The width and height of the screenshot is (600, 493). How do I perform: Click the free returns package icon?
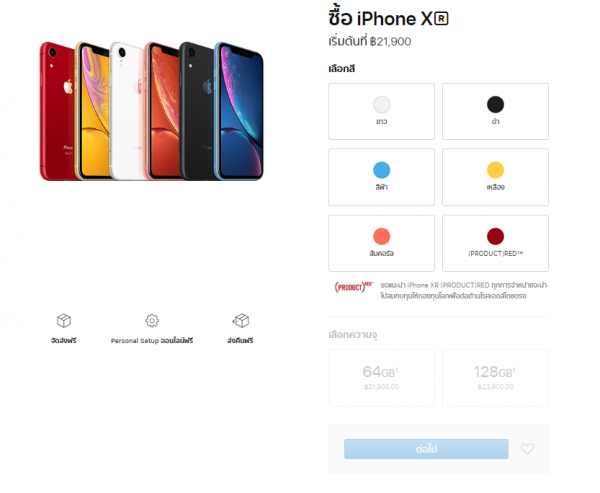click(x=241, y=320)
